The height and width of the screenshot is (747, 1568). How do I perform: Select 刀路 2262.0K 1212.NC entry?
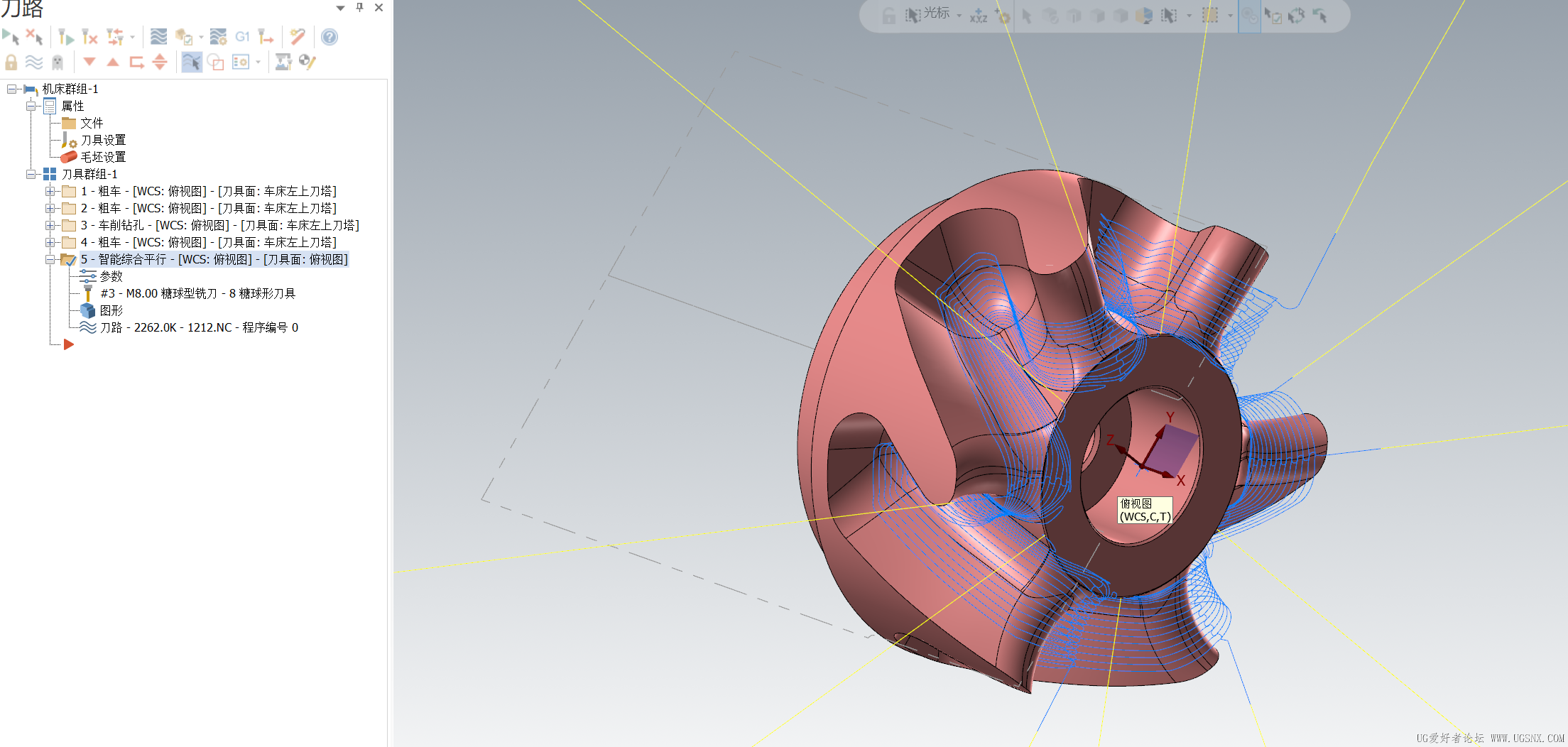pos(200,327)
